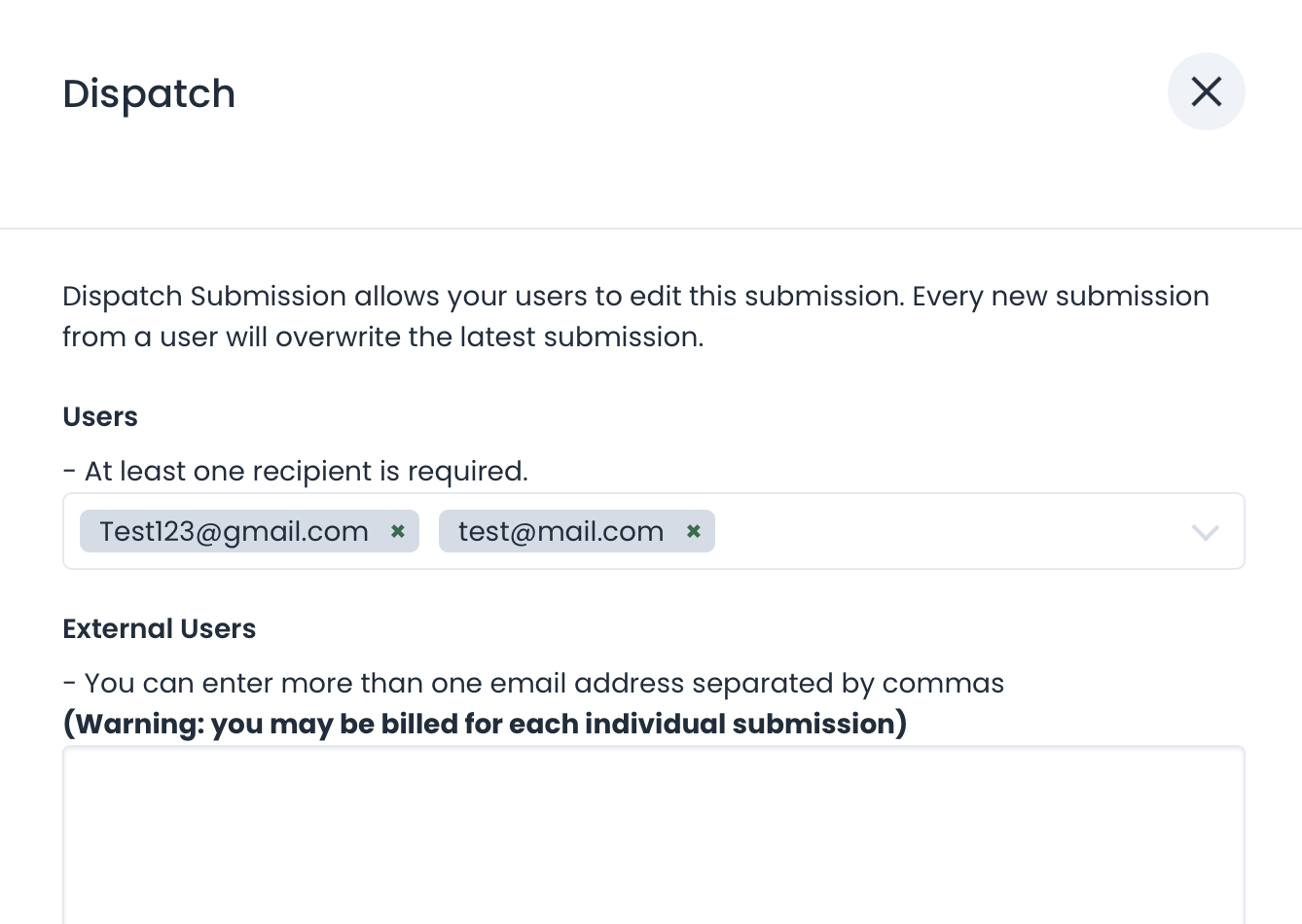Click the billing warning text in bold
The height and width of the screenshot is (924, 1302).
(x=485, y=724)
